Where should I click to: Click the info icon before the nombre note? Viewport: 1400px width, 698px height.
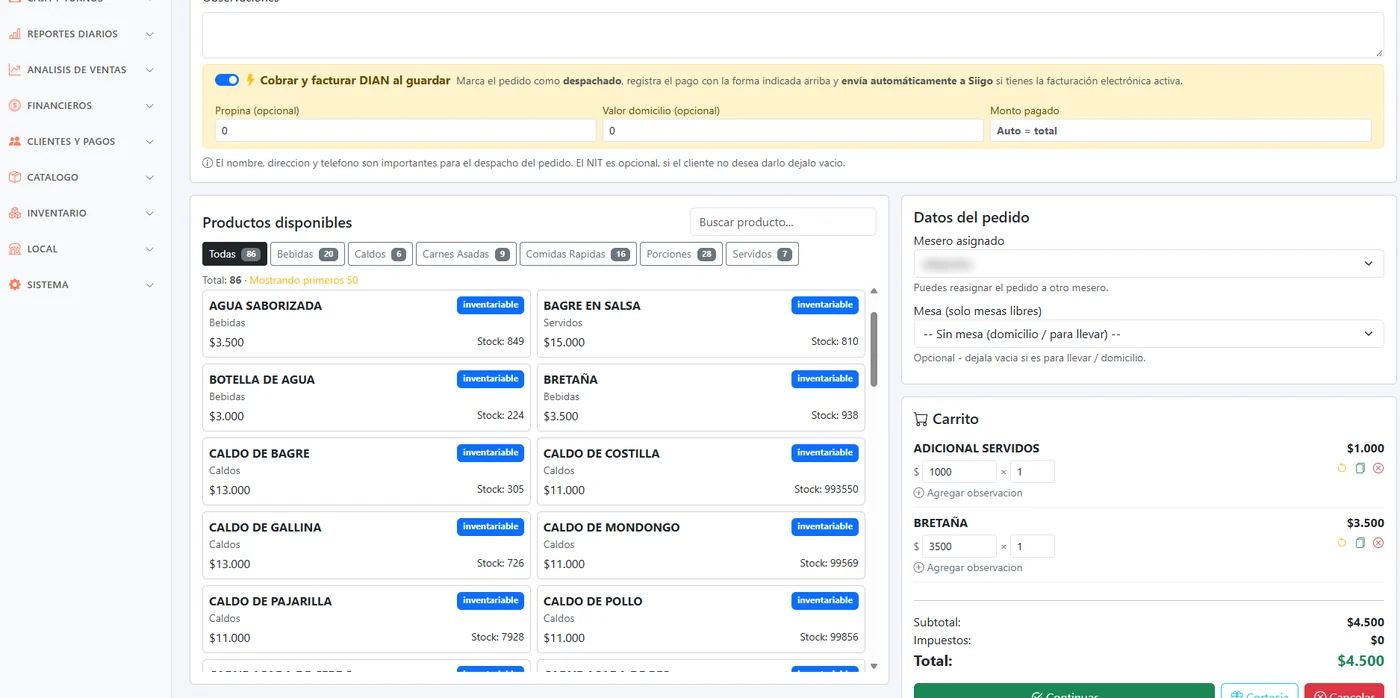207,163
